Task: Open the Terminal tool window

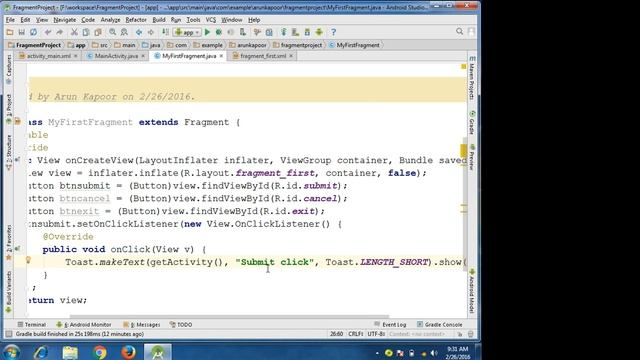Action: (x=31, y=324)
